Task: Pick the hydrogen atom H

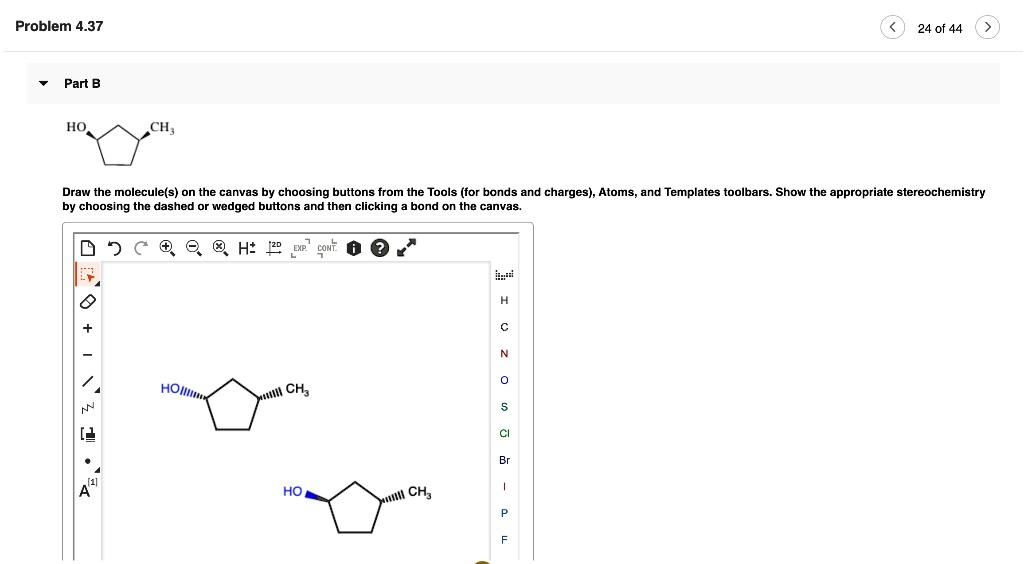Action: tap(504, 300)
